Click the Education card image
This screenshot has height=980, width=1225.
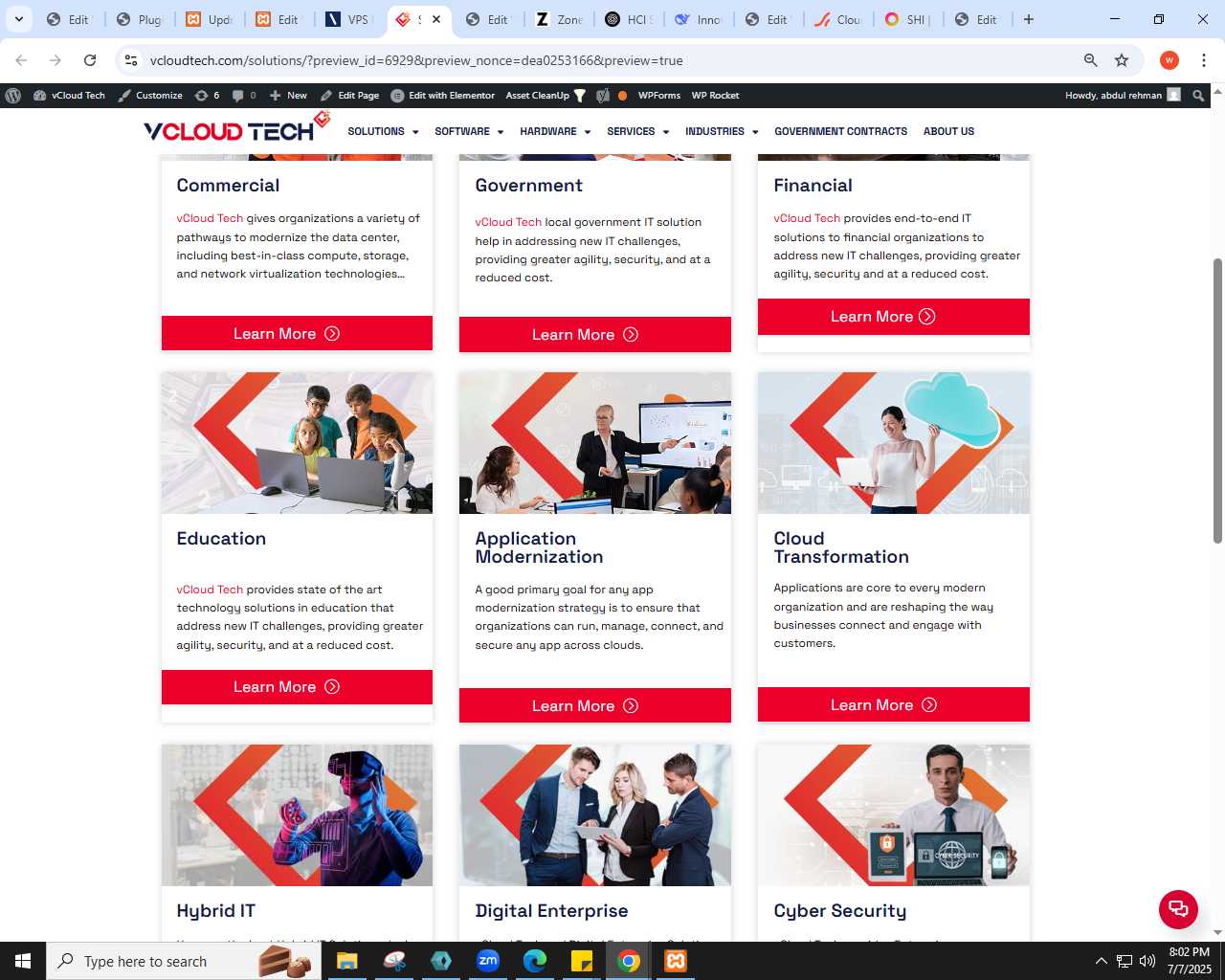[x=297, y=443]
